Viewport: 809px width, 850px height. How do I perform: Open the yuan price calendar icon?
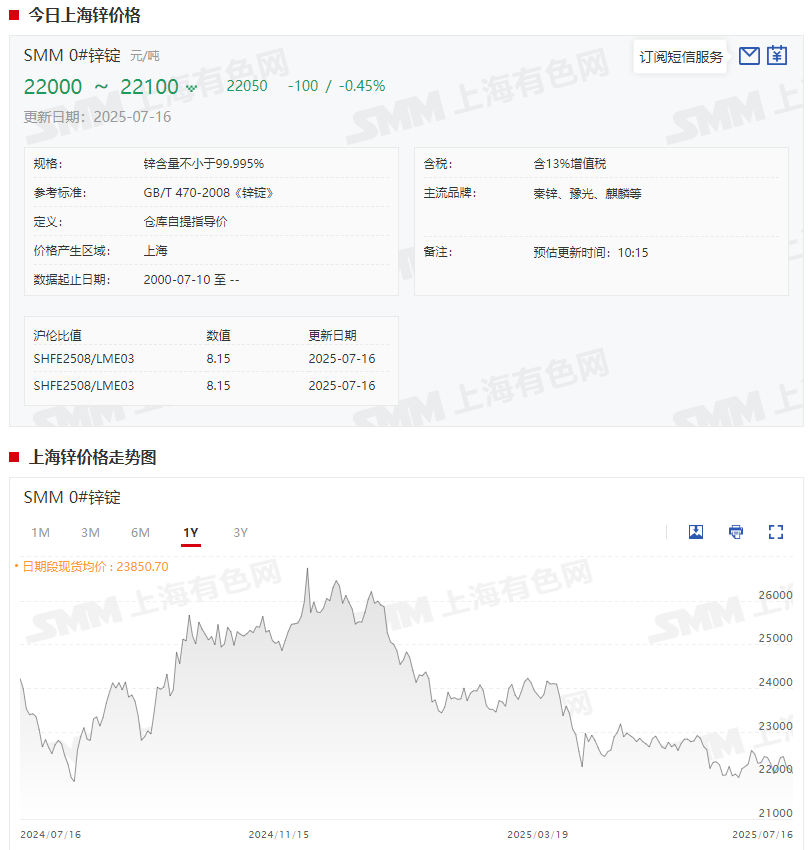(x=776, y=55)
